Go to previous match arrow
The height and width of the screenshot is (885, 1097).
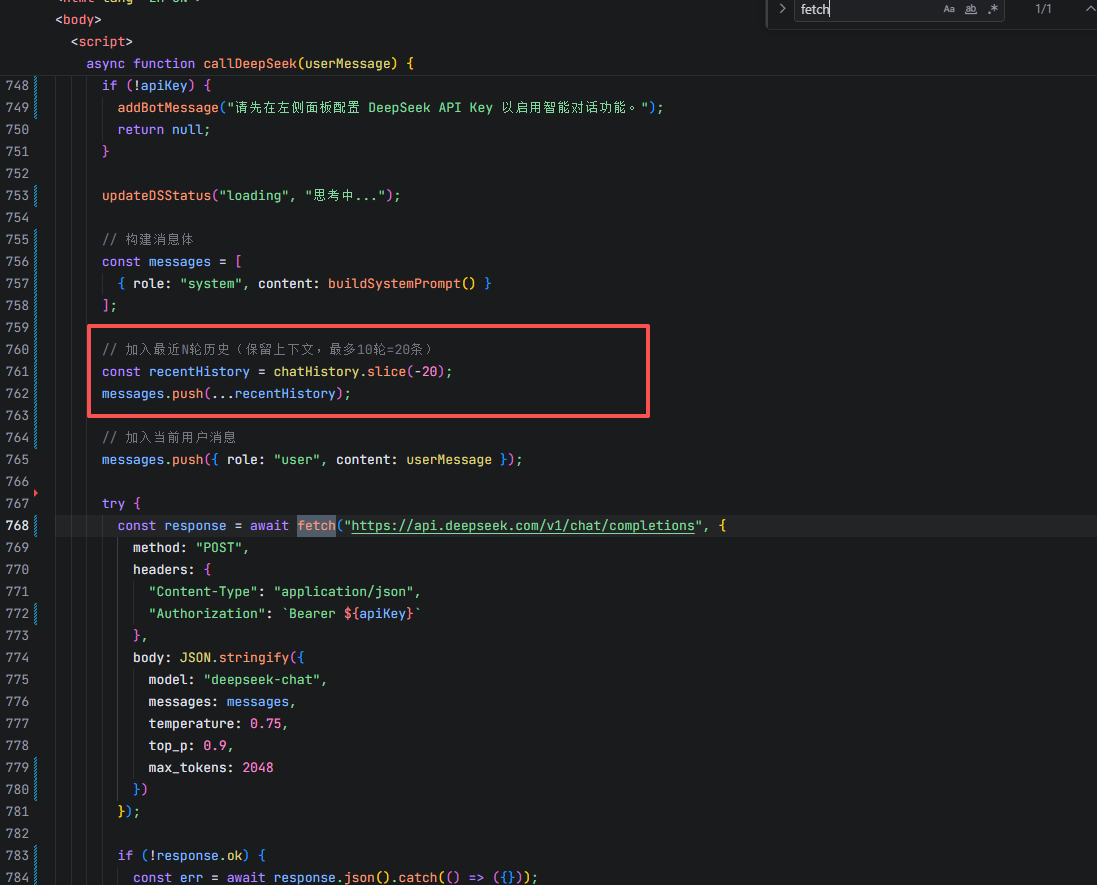click(1089, 9)
